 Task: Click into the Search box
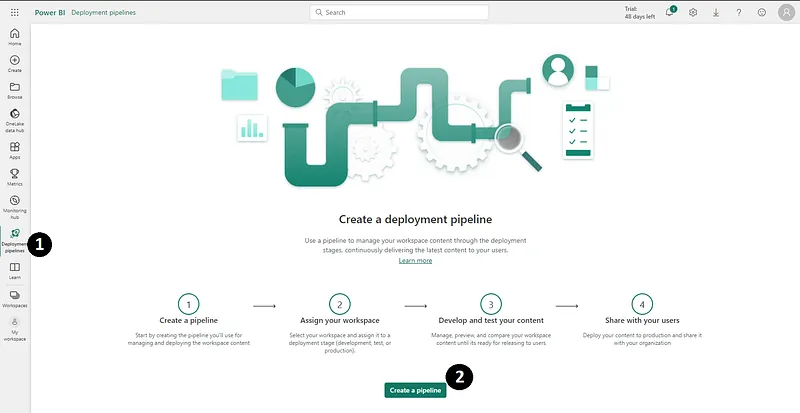[399, 12]
